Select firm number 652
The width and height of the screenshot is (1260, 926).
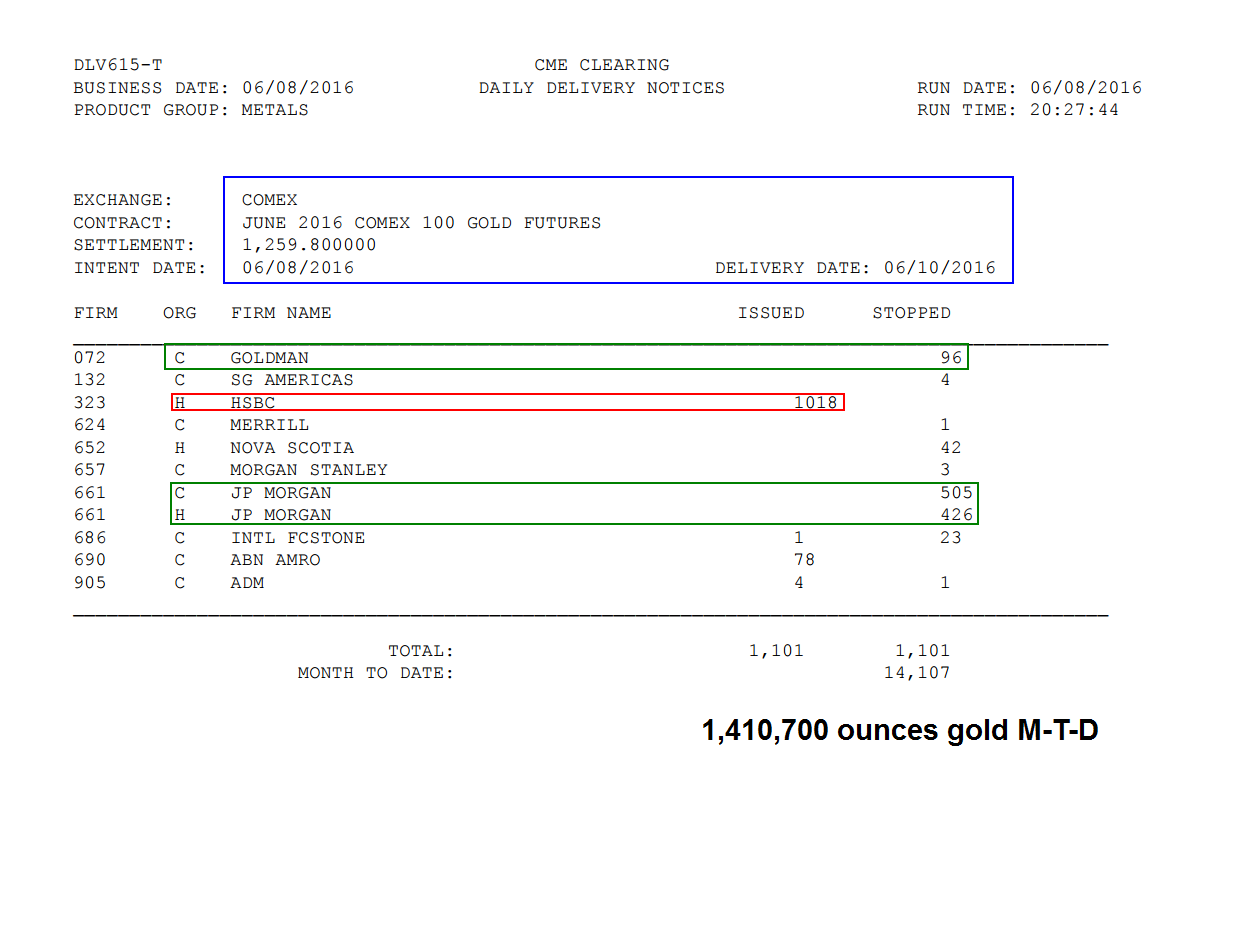[90, 448]
